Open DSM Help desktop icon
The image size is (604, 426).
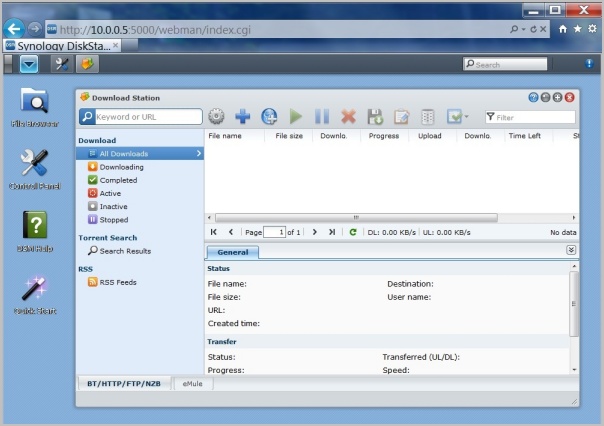pos(35,231)
